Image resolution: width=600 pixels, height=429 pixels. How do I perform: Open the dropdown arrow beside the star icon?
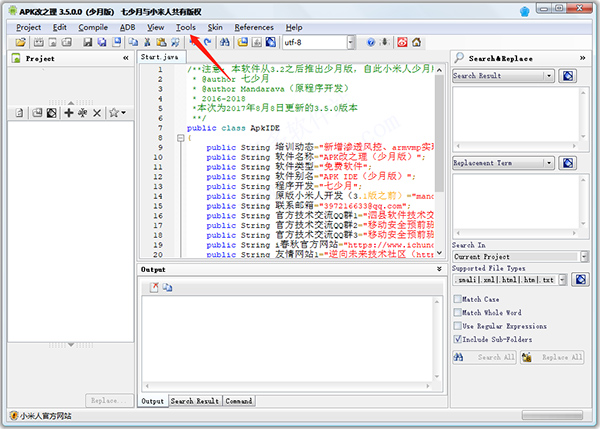(x=123, y=113)
